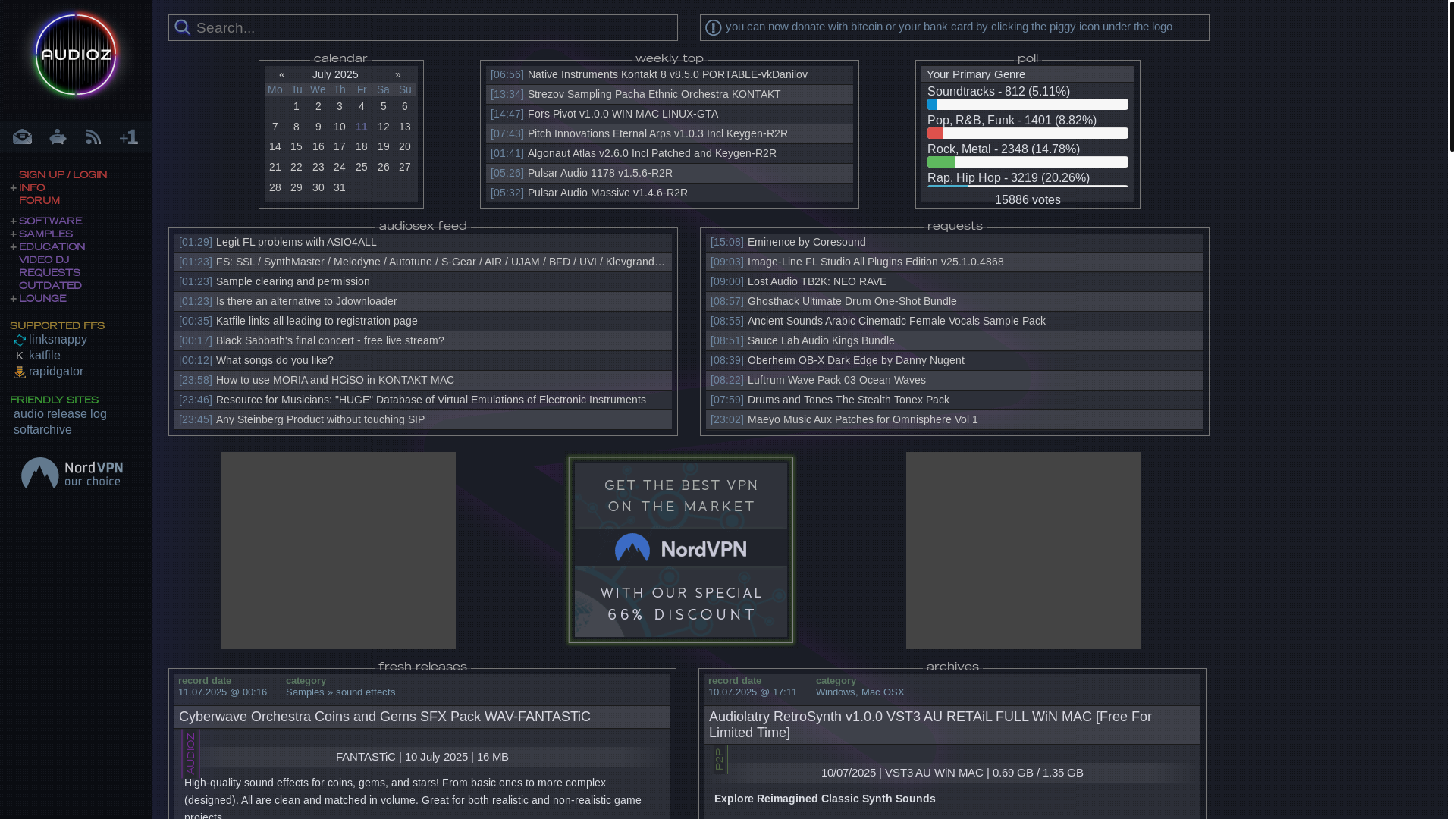Viewport: 1456px width, 819px height.
Task: Open SIGN UP / LOGIN
Action: pyautogui.click(x=63, y=175)
